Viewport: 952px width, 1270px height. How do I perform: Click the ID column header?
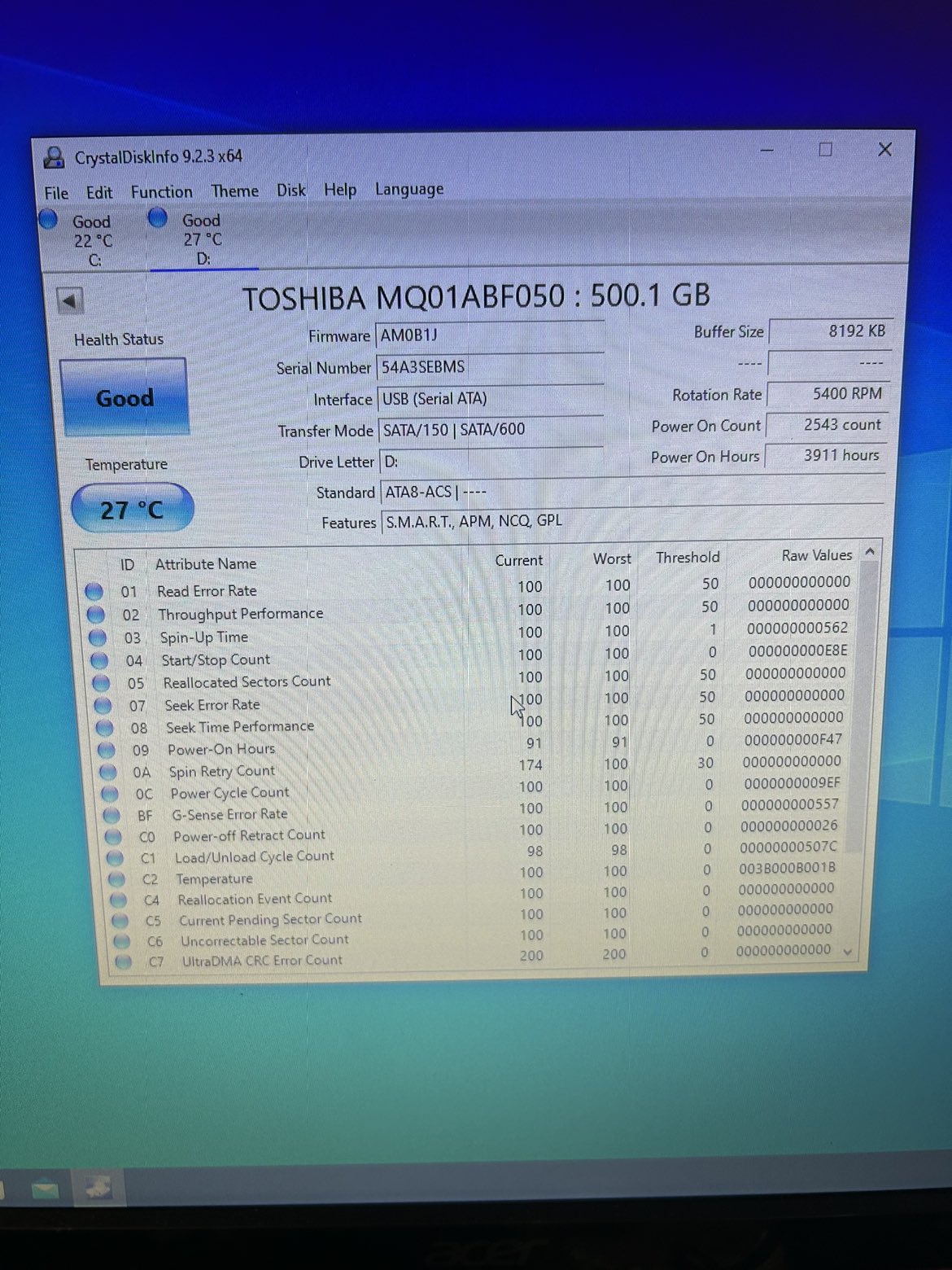[x=127, y=566]
